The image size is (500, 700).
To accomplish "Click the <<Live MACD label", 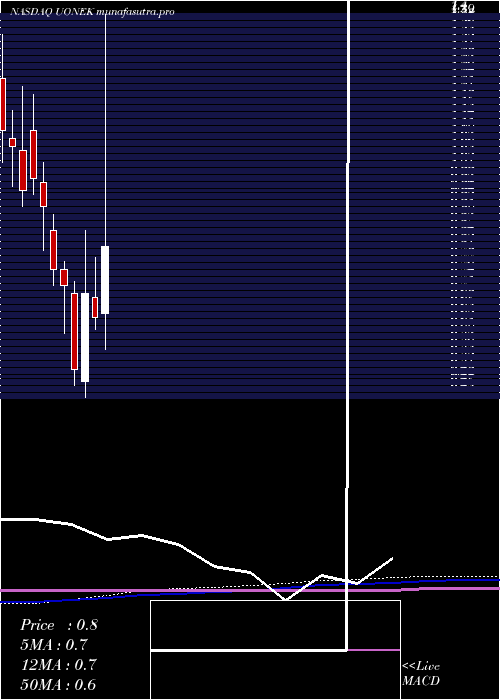I will point(421,674).
